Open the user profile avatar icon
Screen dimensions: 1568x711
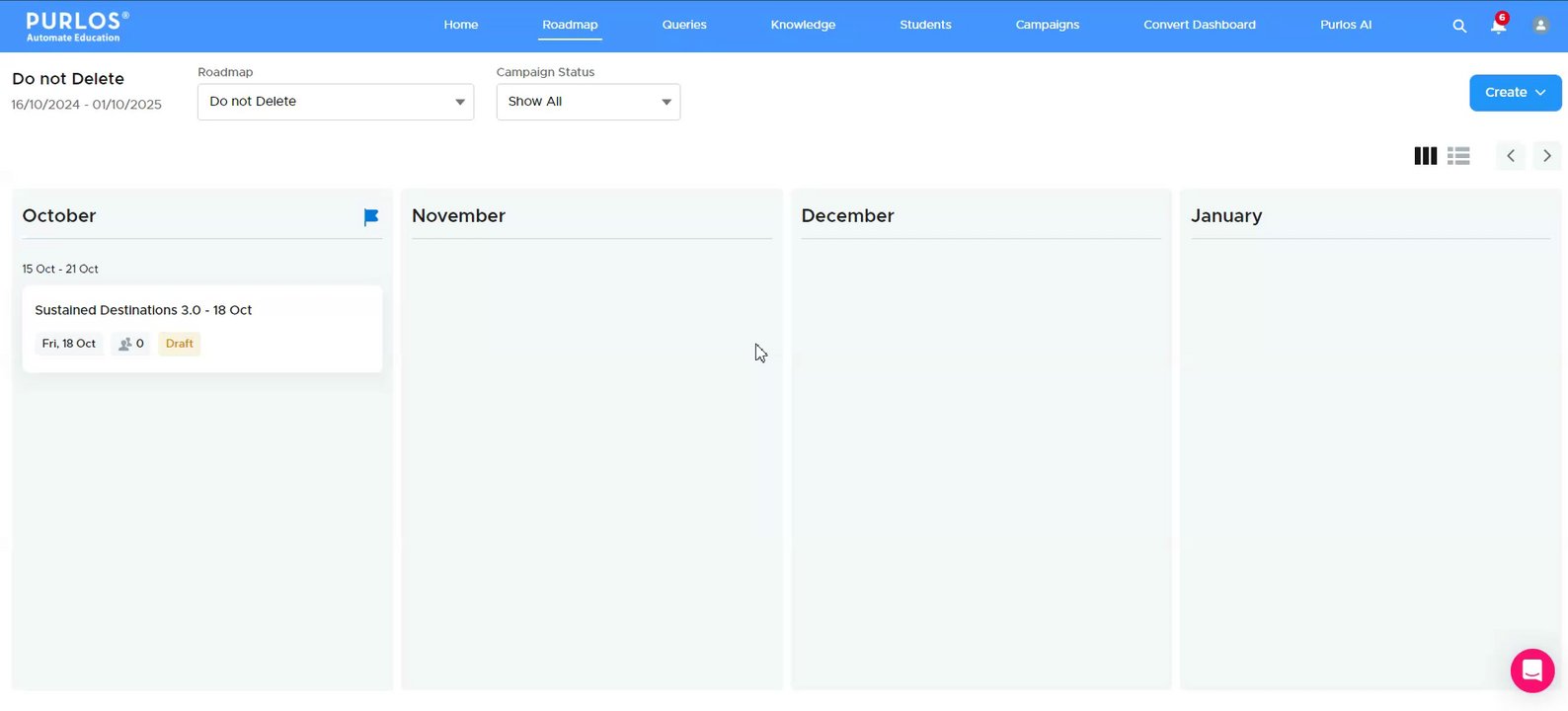(1540, 26)
